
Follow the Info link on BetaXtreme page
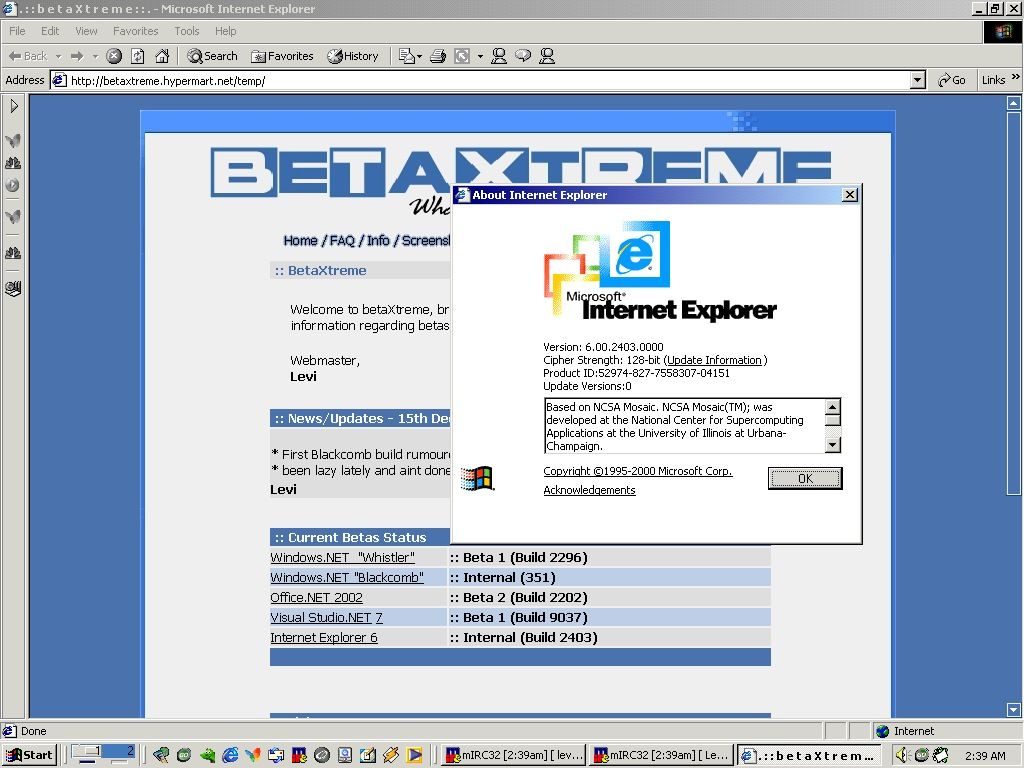[x=378, y=240]
